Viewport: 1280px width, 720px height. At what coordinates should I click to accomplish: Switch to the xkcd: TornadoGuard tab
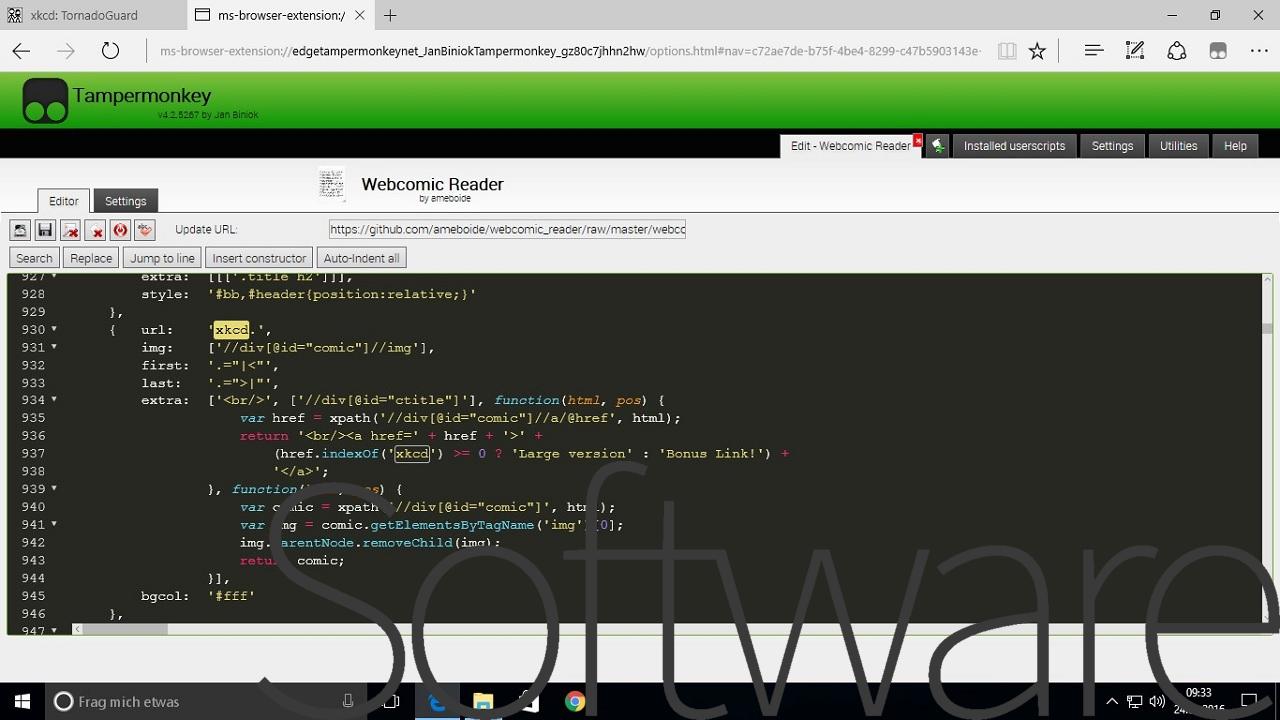92,15
